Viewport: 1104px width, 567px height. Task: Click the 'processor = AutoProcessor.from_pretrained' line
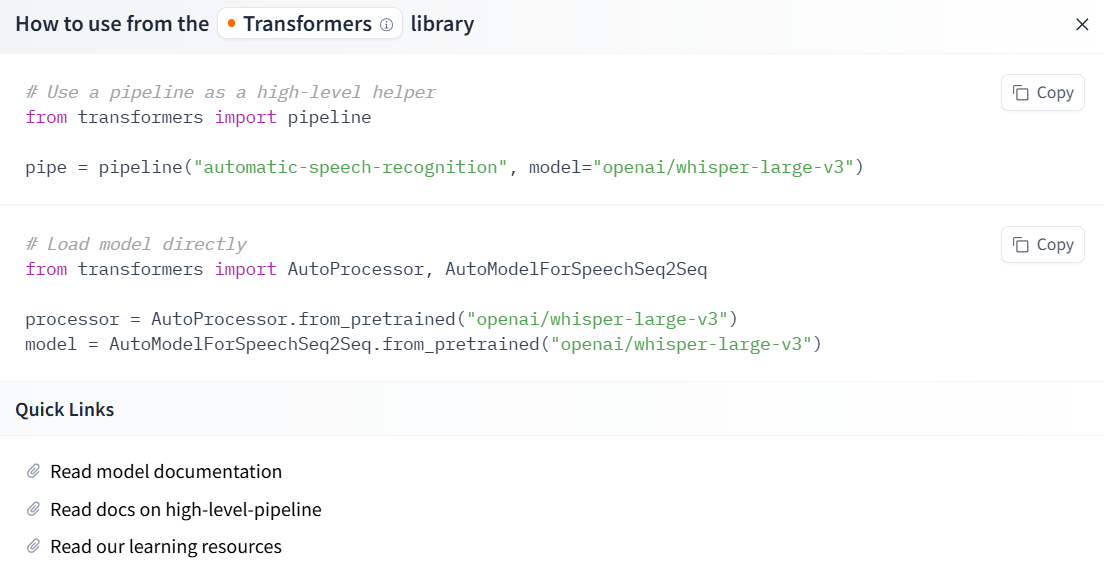point(382,319)
